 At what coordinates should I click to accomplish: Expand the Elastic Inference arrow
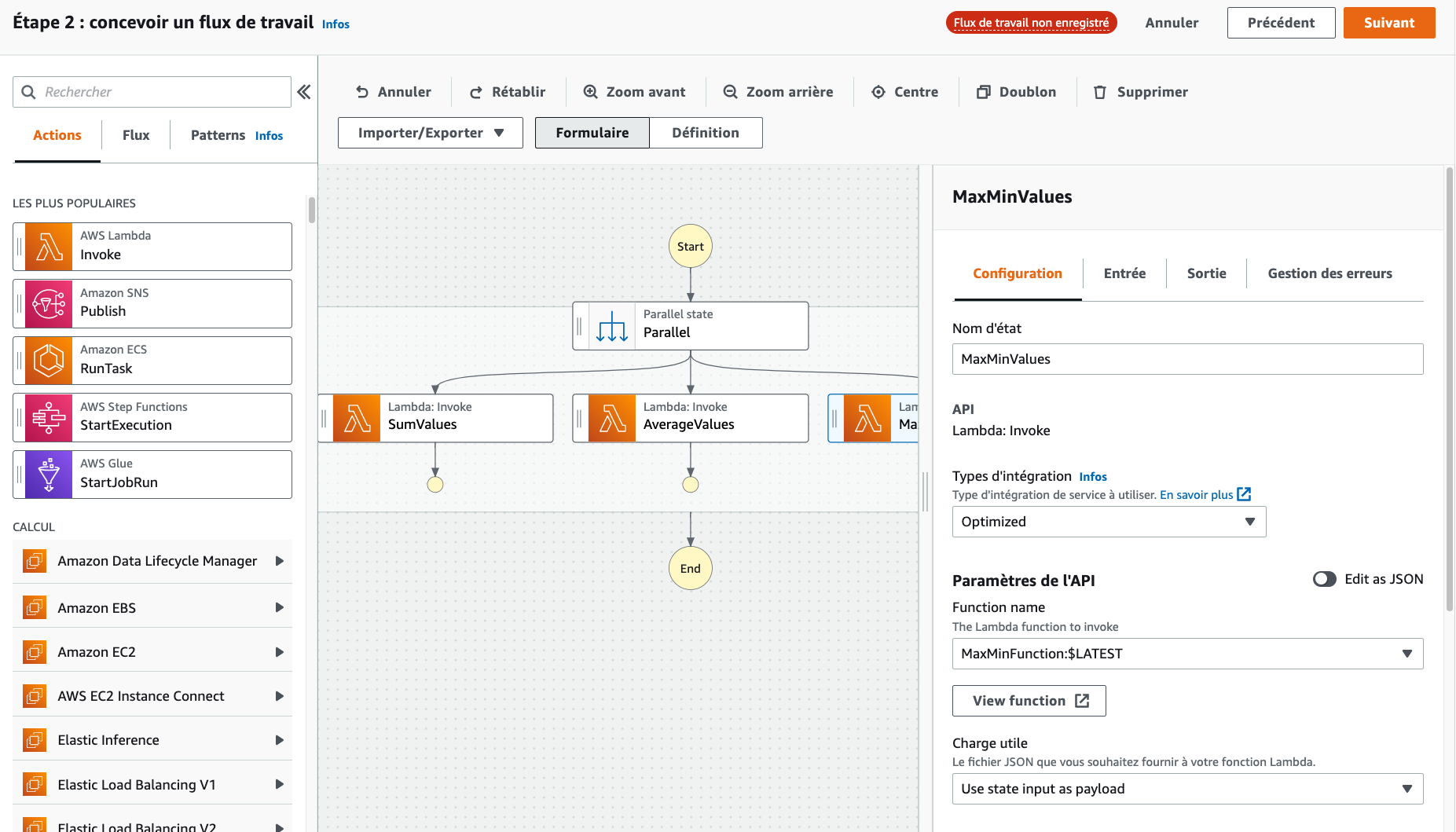[279, 740]
